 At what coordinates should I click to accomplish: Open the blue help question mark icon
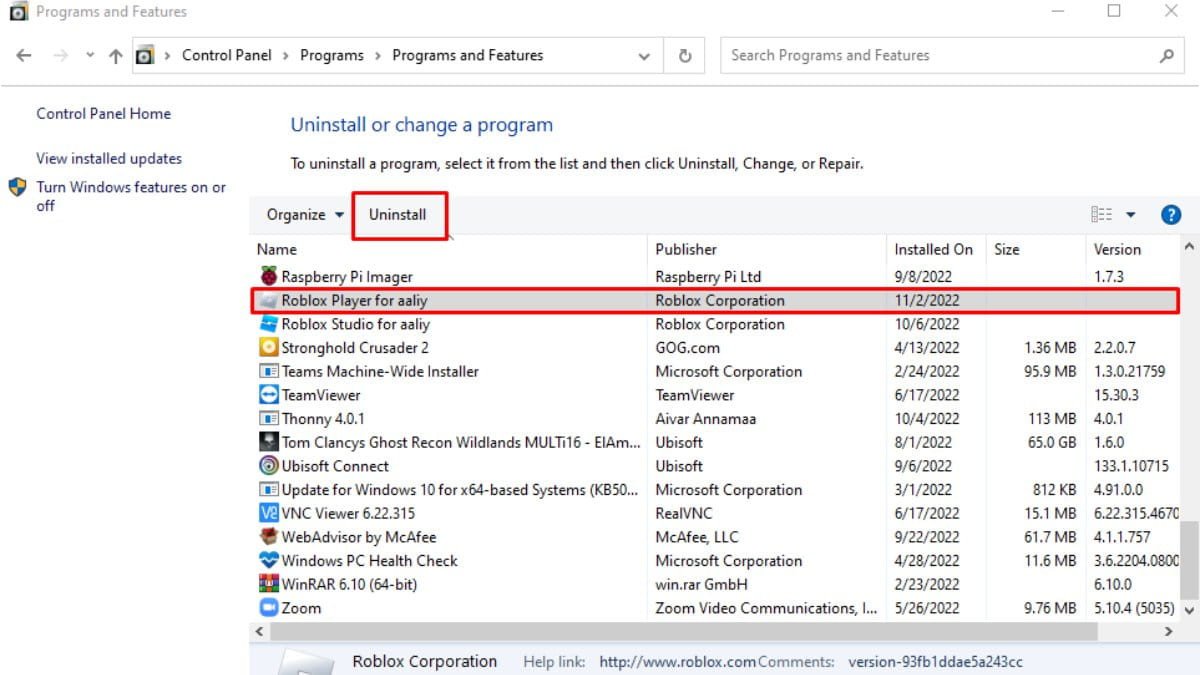1171,215
